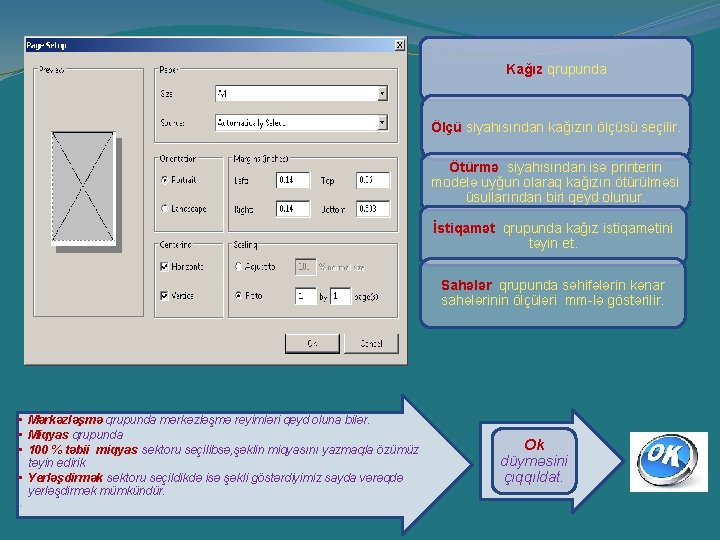The height and width of the screenshot is (540, 720).
Task: Click the 'İstiqamət qrupunda' box
Action: coord(553,235)
